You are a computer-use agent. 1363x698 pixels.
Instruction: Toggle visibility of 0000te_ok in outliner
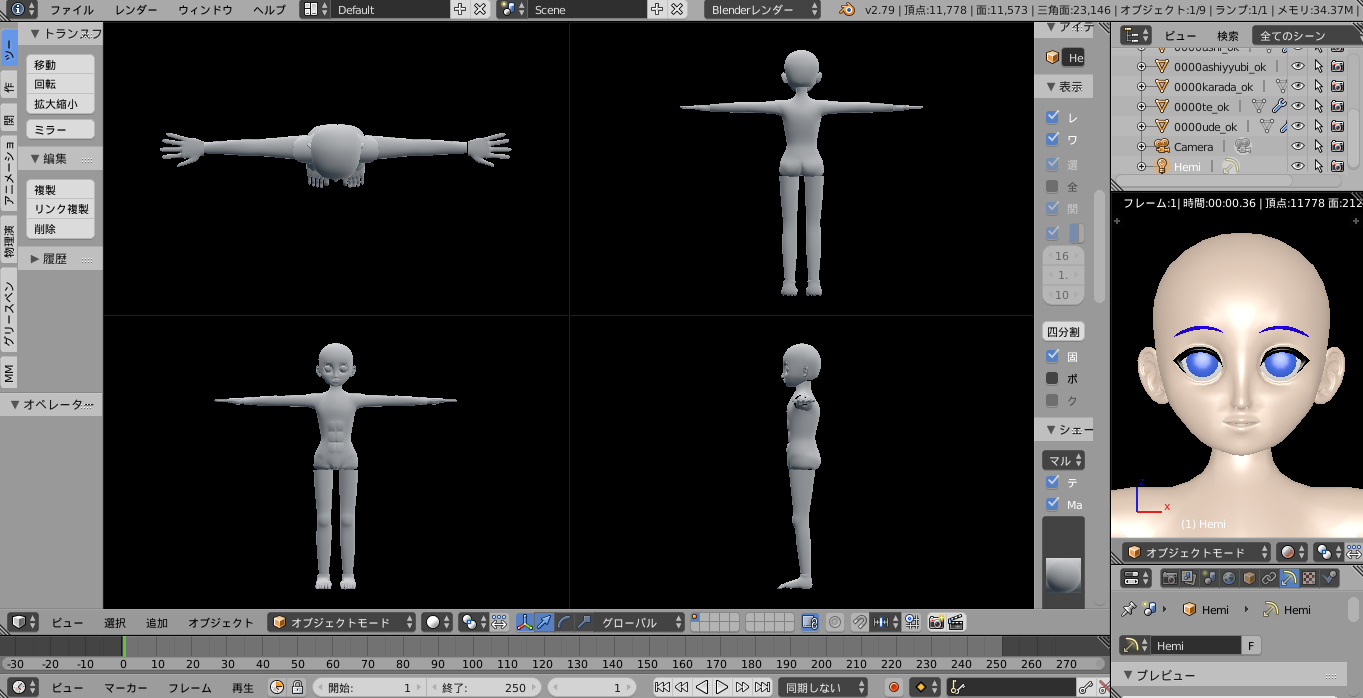coord(1298,106)
